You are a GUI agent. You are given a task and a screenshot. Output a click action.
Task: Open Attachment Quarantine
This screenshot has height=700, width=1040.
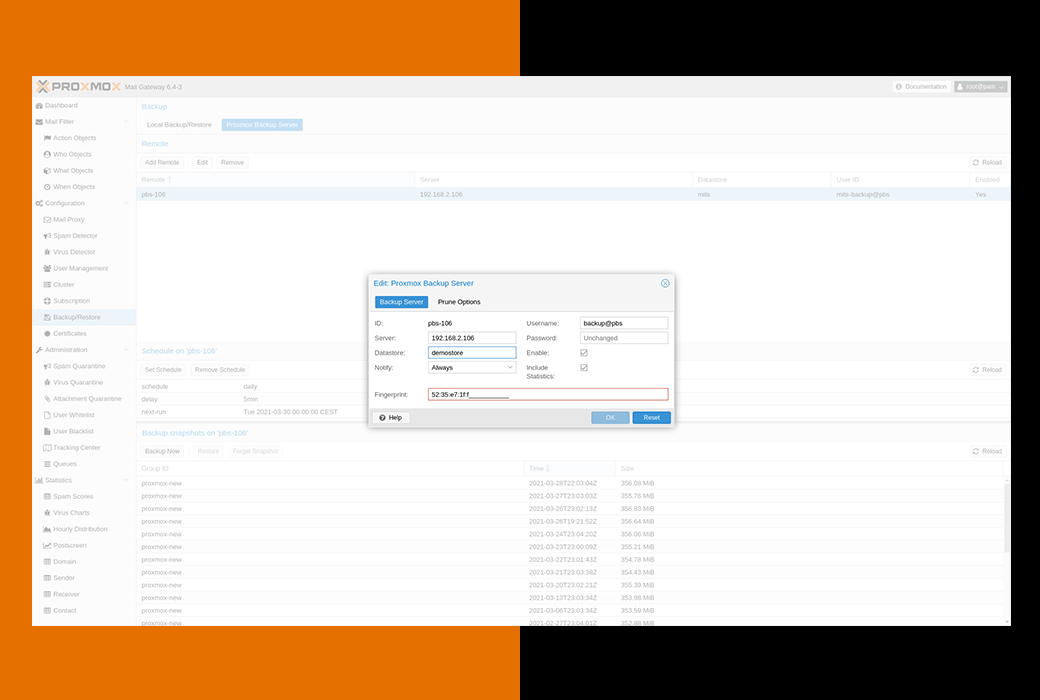pos(87,399)
